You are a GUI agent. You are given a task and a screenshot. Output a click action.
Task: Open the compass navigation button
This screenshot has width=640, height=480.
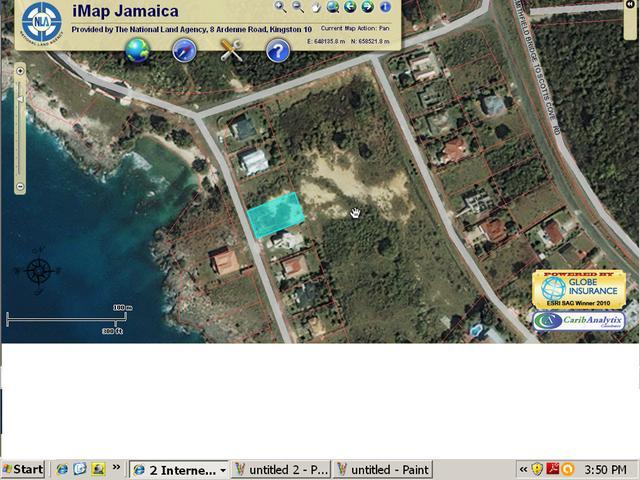[183, 50]
